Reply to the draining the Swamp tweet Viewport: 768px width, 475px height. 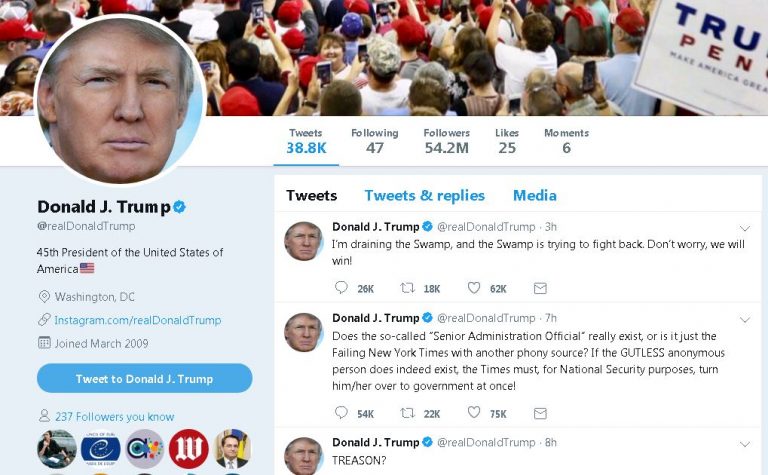[341, 287]
